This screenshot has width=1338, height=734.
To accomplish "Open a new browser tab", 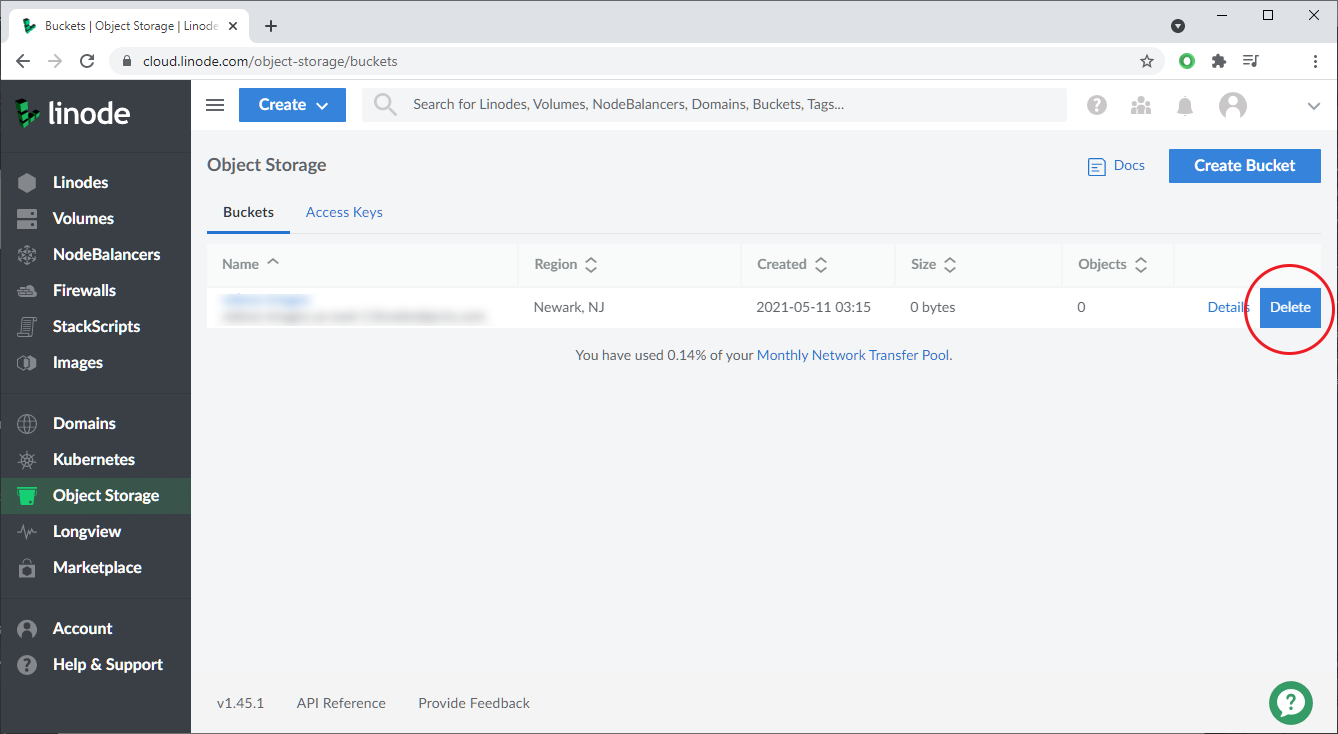I will pos(271,26).
